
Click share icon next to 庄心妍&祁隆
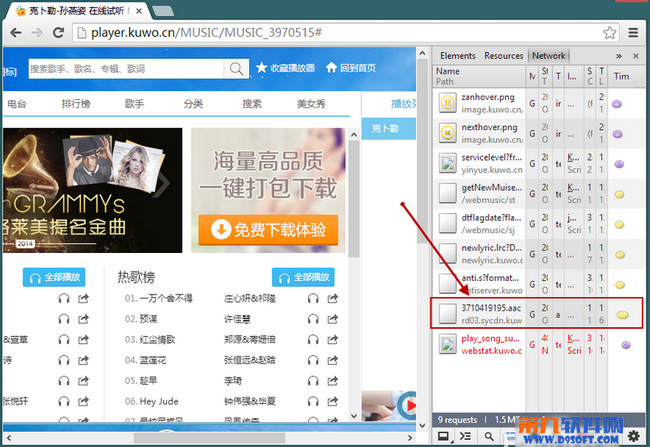click(338, 298)
